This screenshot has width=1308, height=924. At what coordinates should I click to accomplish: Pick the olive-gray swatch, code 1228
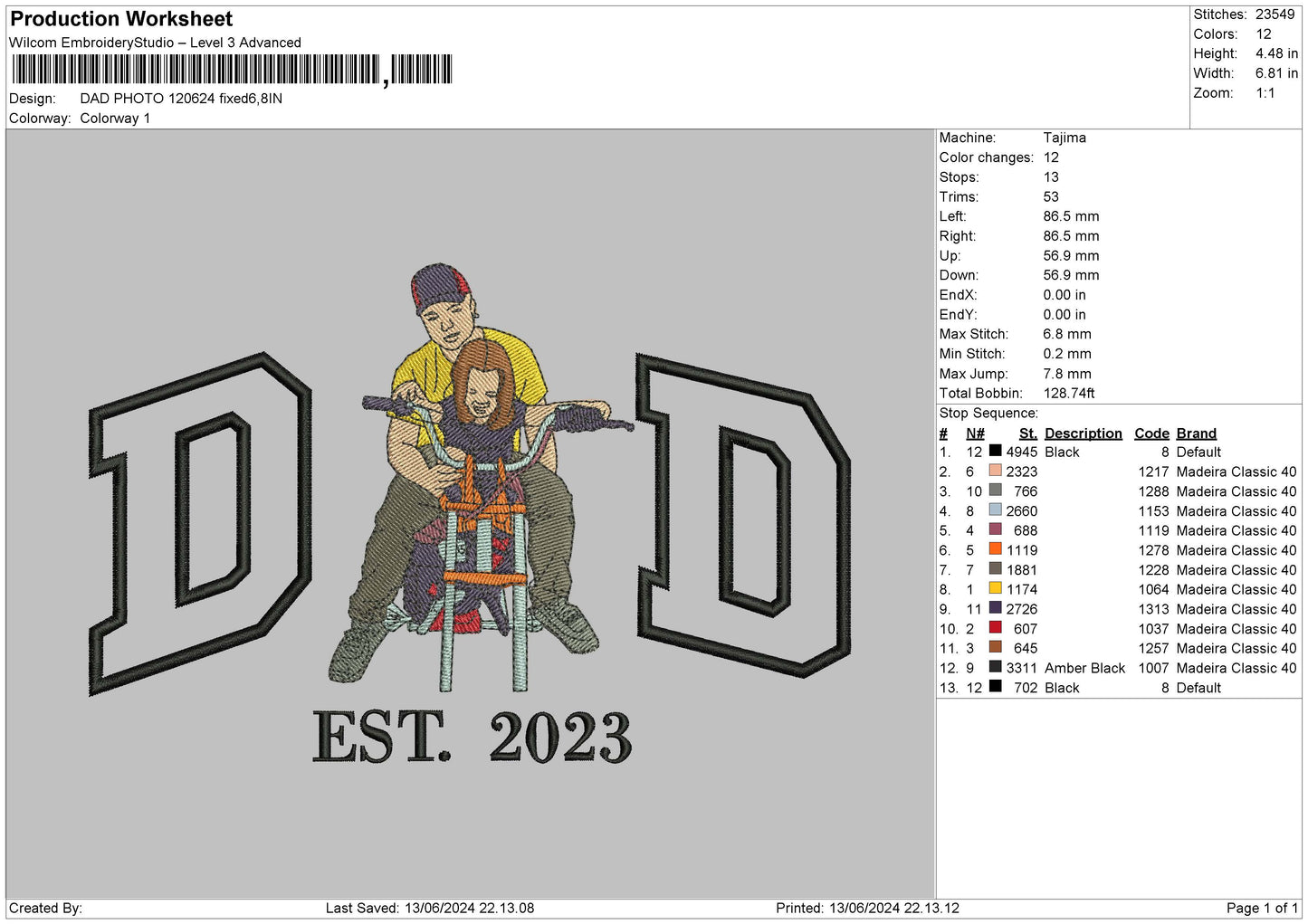[x=996, y=569]
